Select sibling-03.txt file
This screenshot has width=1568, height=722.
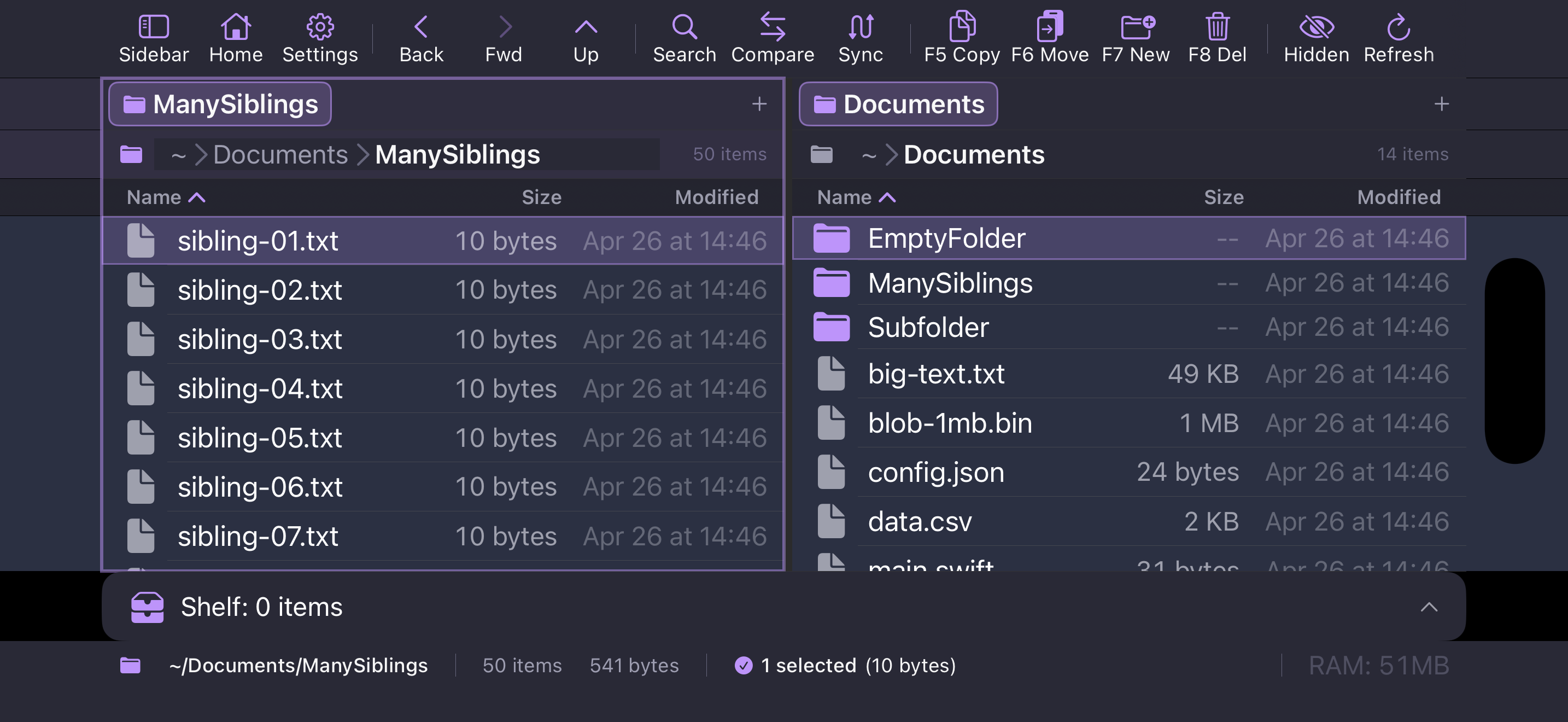443,339
